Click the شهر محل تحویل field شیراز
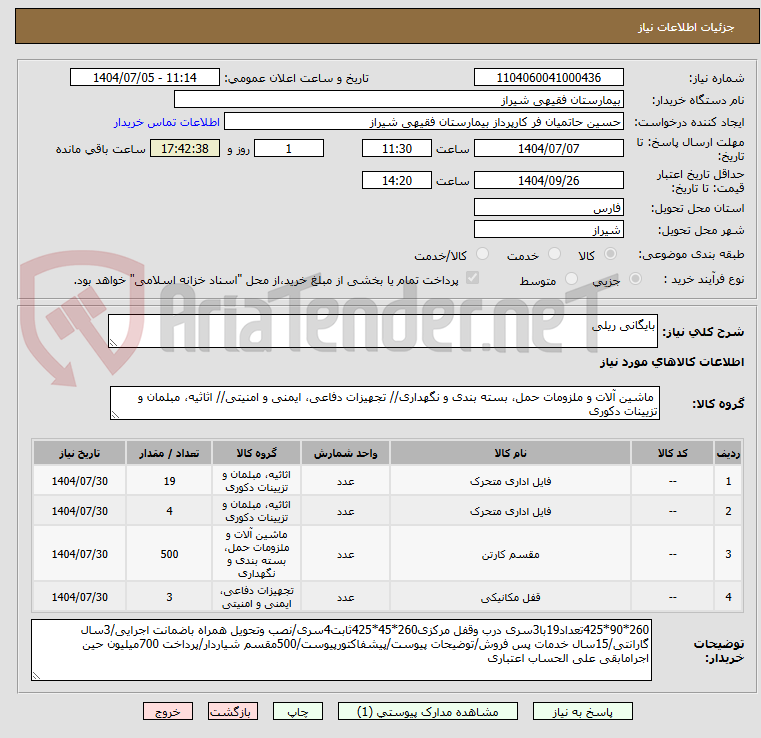Screen dimensions: 761x738 (x=548, y=229)
